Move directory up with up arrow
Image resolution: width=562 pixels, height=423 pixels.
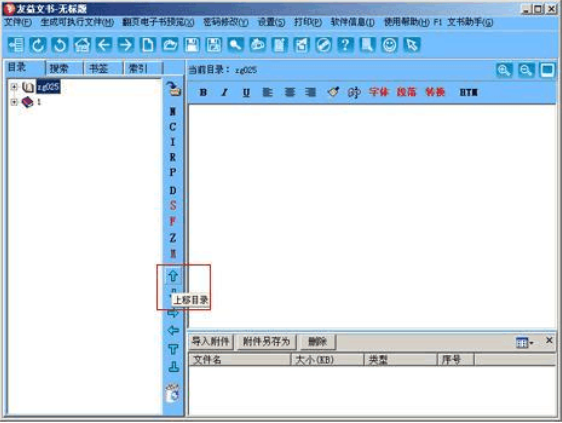[173, 276]
